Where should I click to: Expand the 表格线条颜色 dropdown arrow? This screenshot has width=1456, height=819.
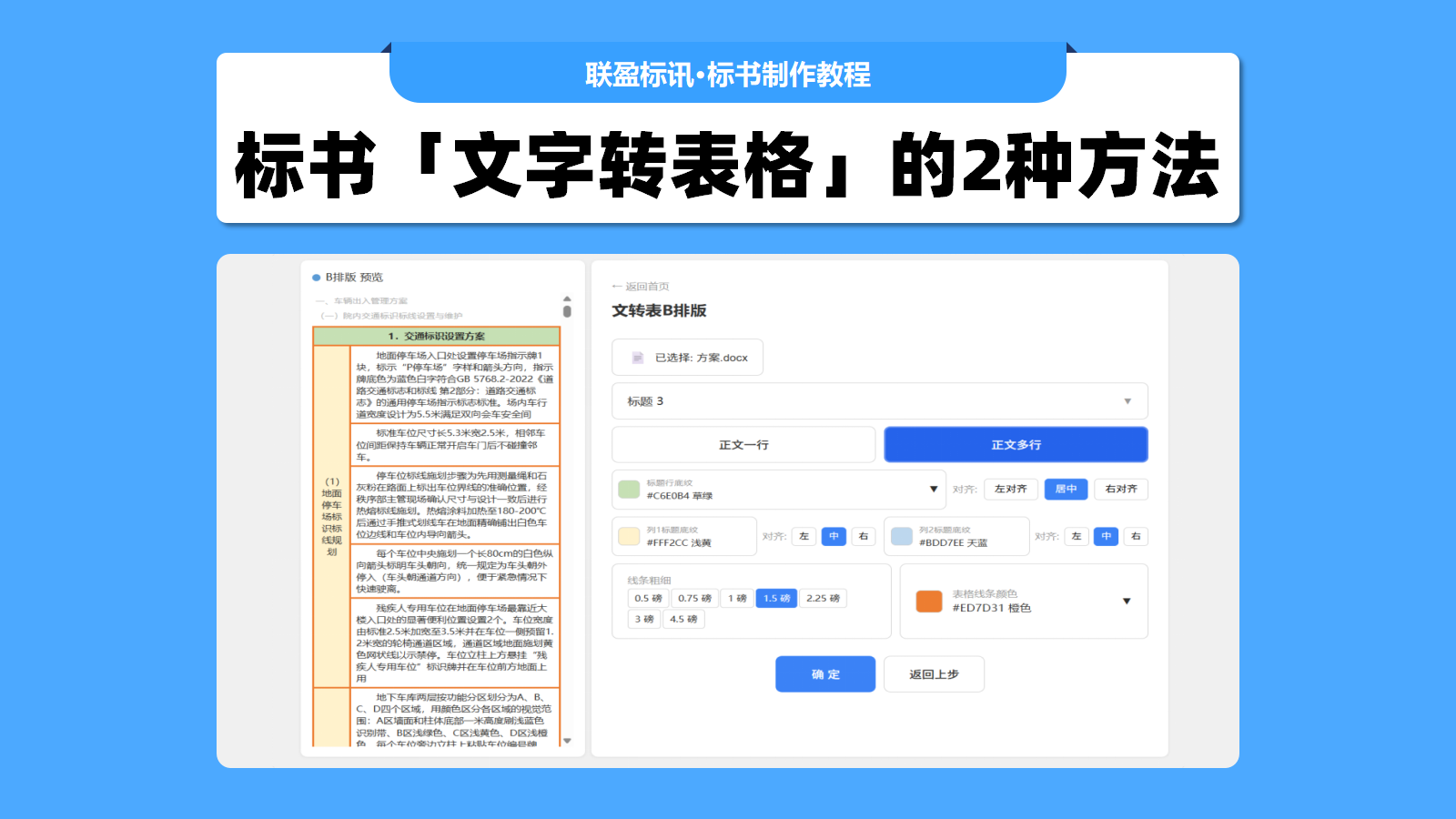pos(1127,601)
